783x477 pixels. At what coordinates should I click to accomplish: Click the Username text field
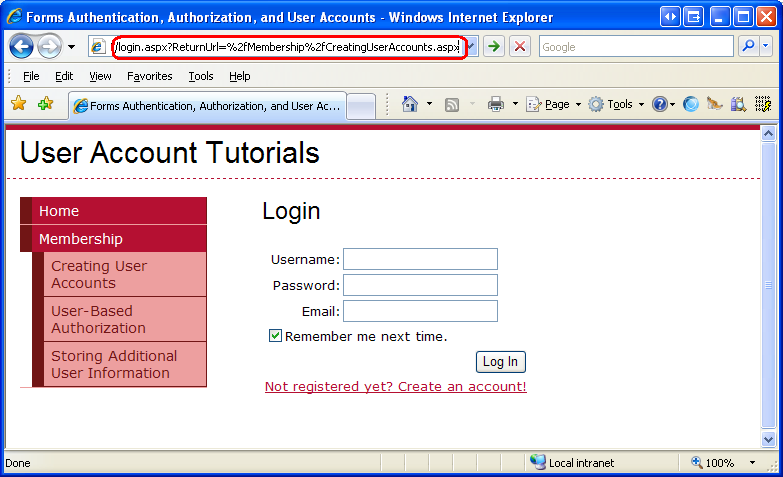(420, 259)
